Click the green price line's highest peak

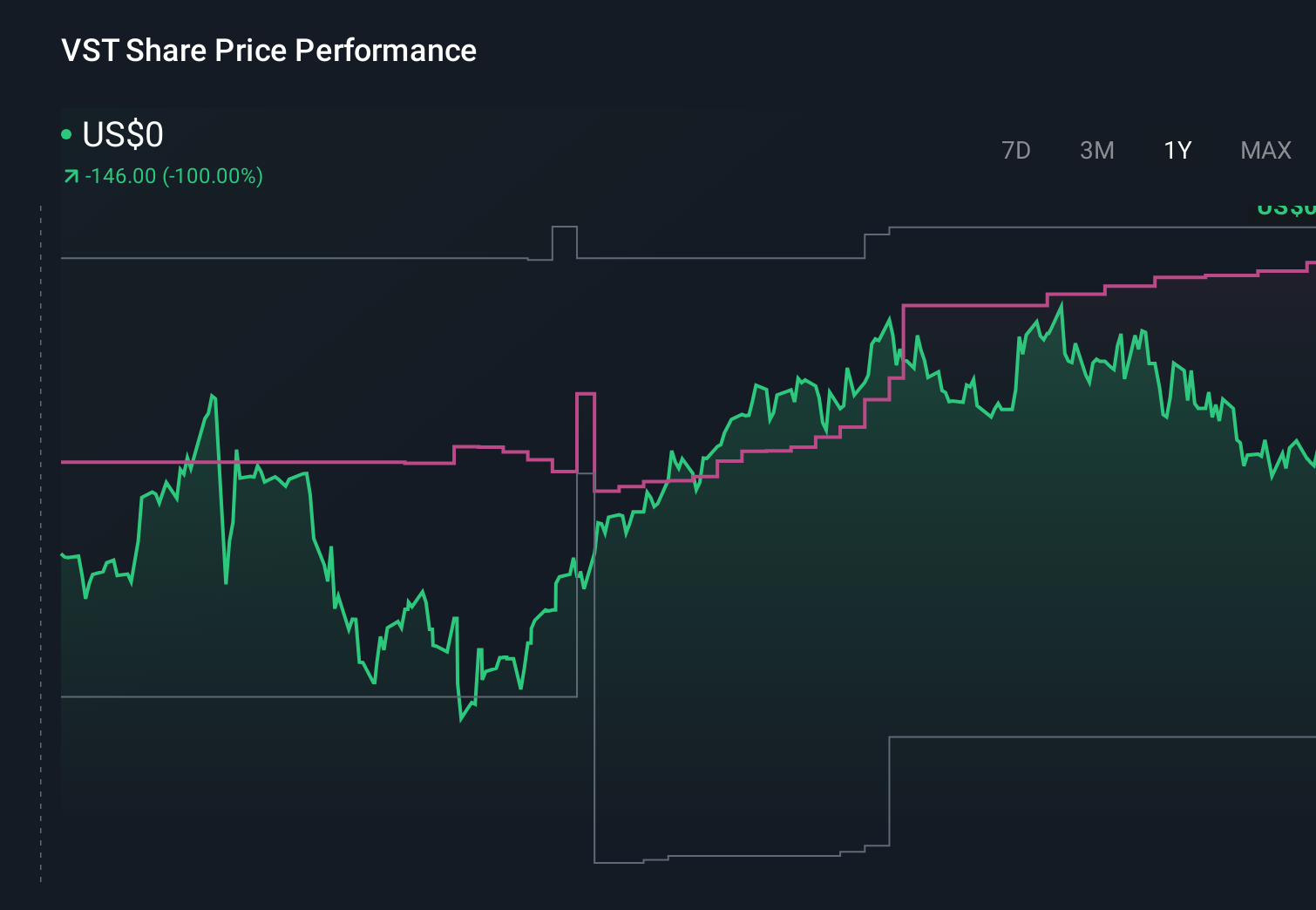pos(1062,301)
